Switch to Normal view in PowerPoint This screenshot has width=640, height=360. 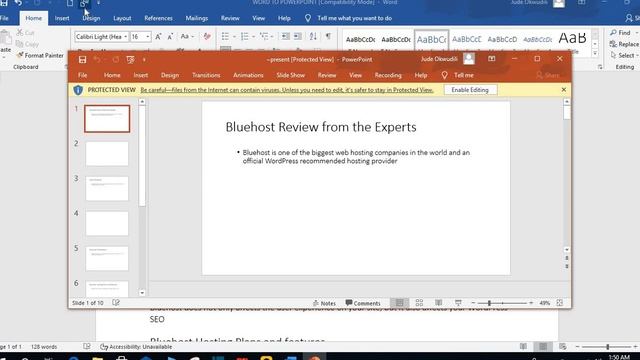399,303
